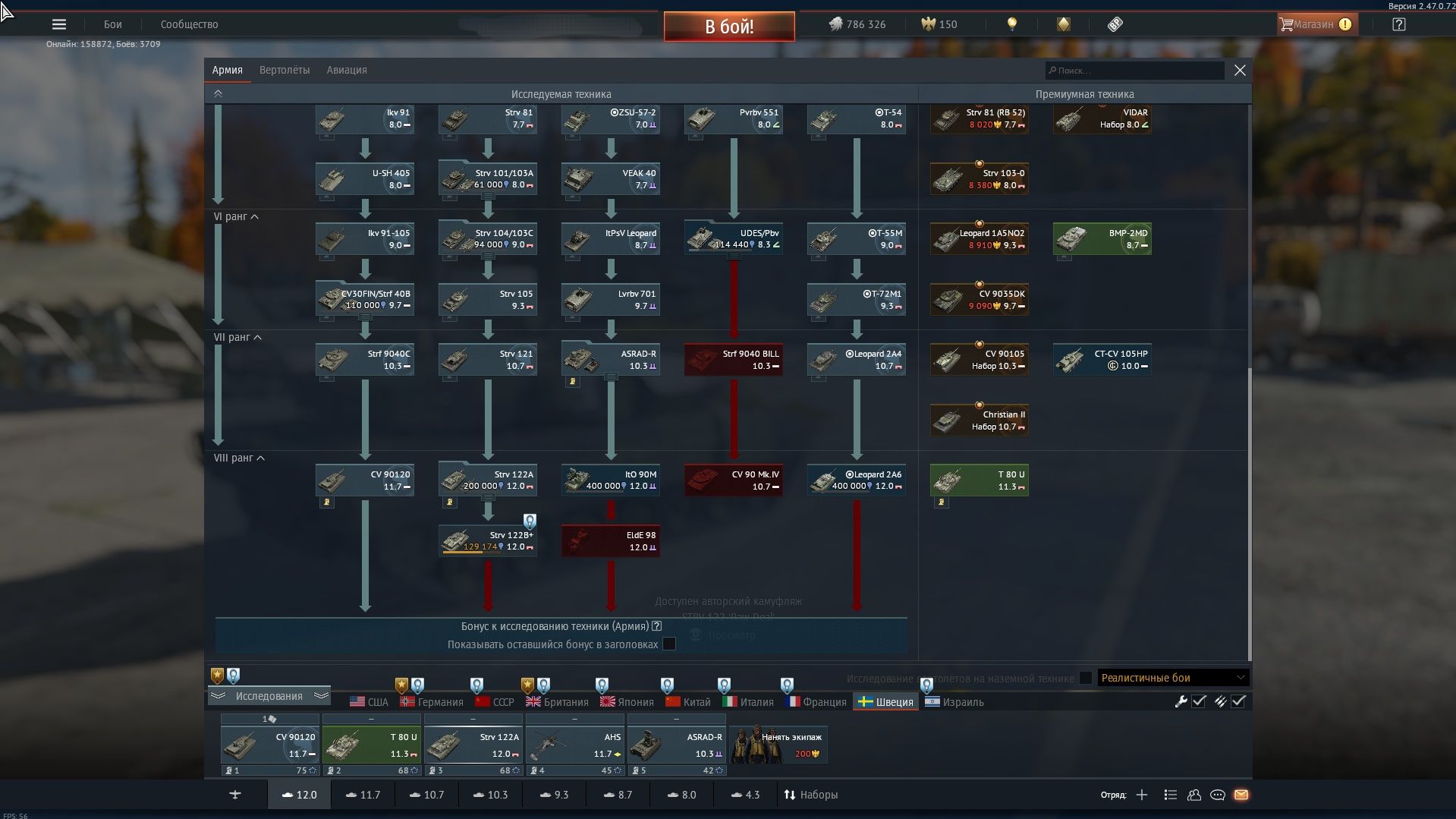The image size is (1456, 819).
Task: Select AHS helicopter crew slot
Action: [575, 745]
